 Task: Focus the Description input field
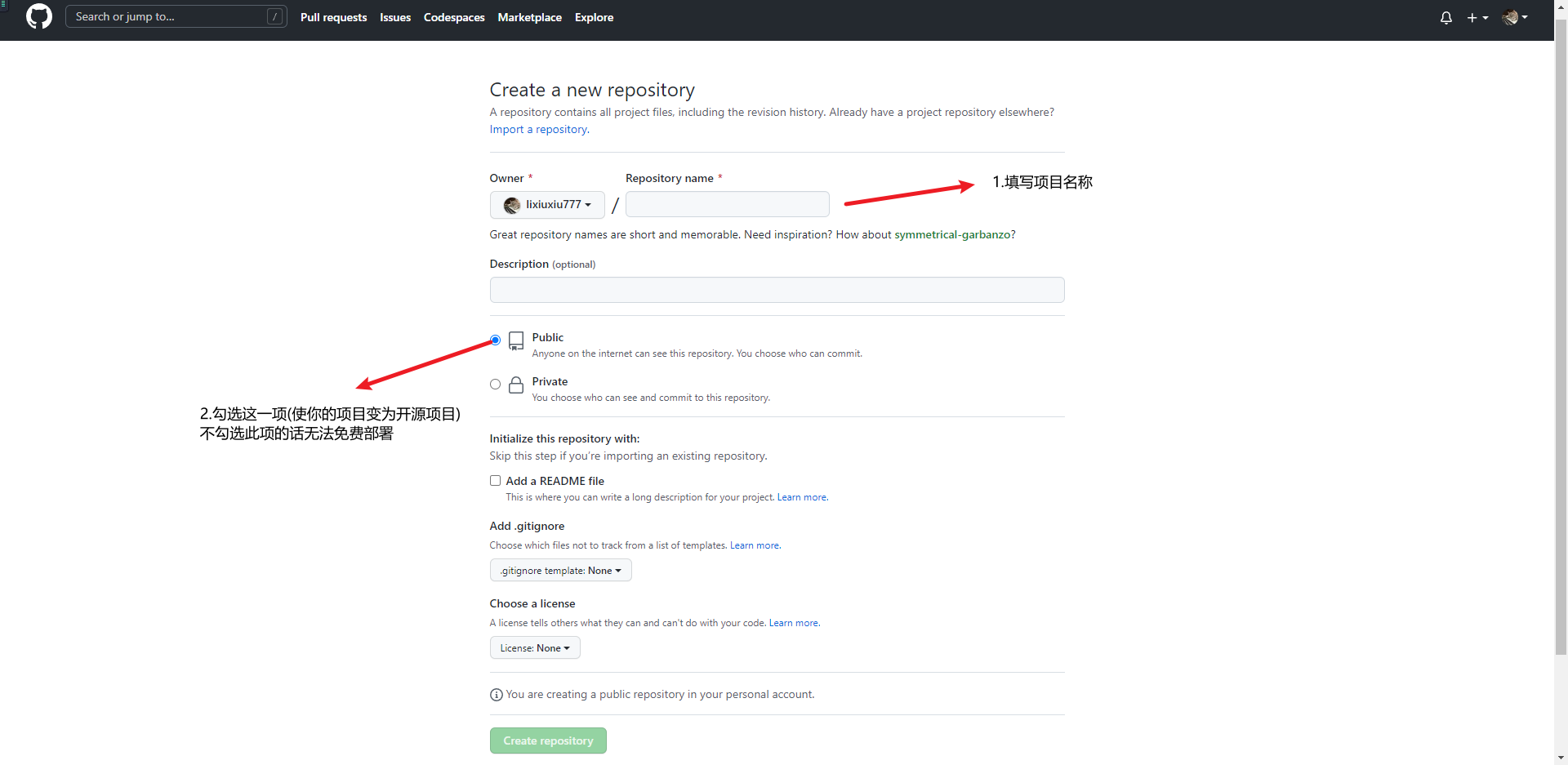(x=777, y=290)
